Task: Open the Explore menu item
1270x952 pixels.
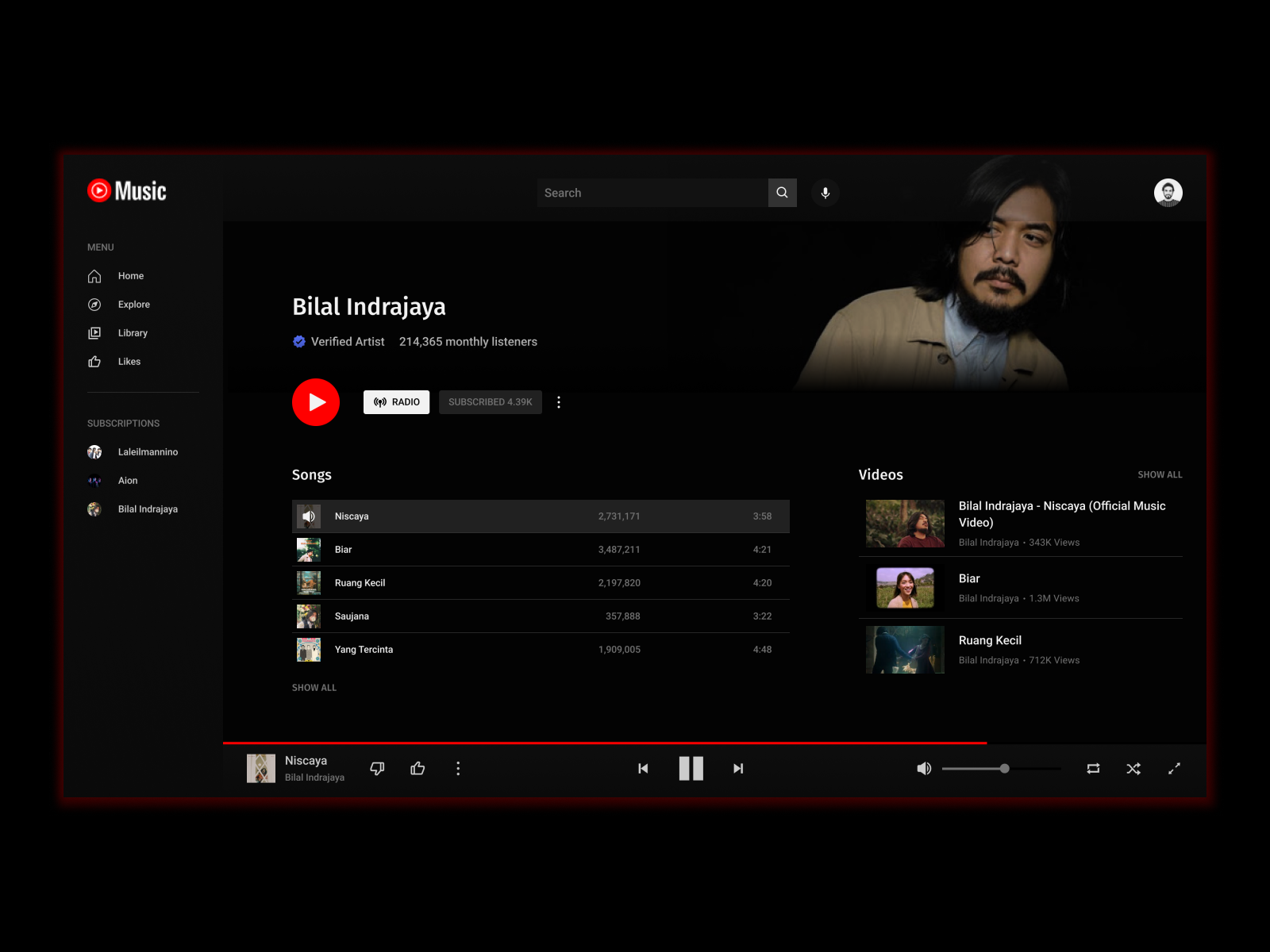Action: coord(133,305)
